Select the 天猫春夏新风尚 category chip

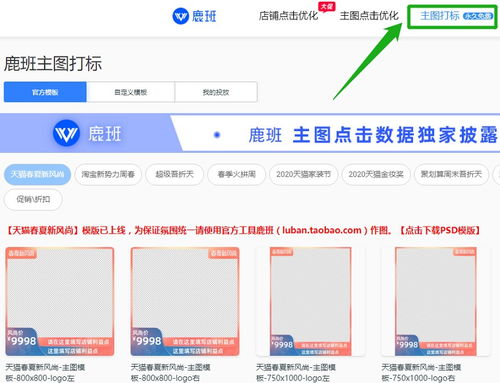point(37,174)
